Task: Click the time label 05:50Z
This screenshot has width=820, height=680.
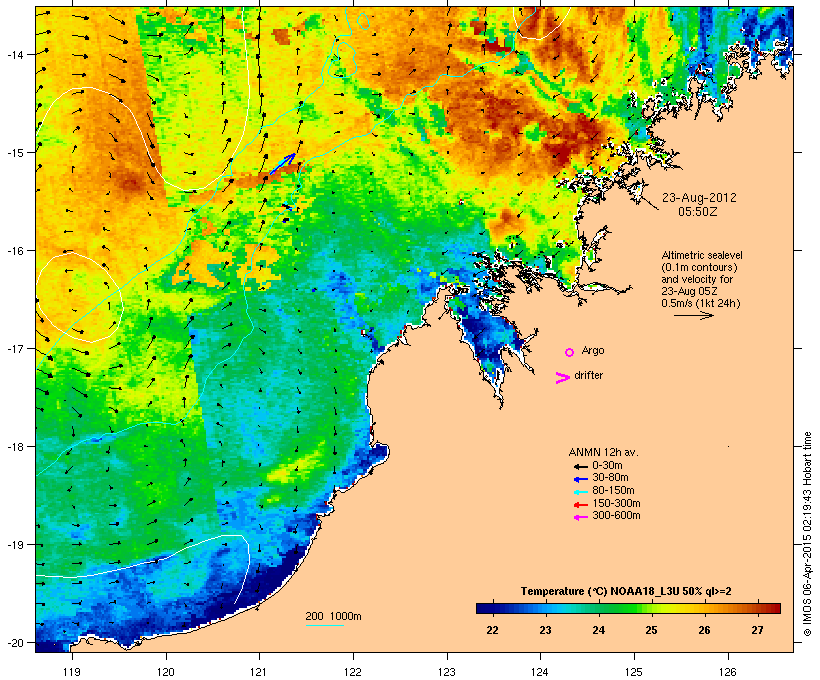Action: pyautogui.click(x=698, y=212)
